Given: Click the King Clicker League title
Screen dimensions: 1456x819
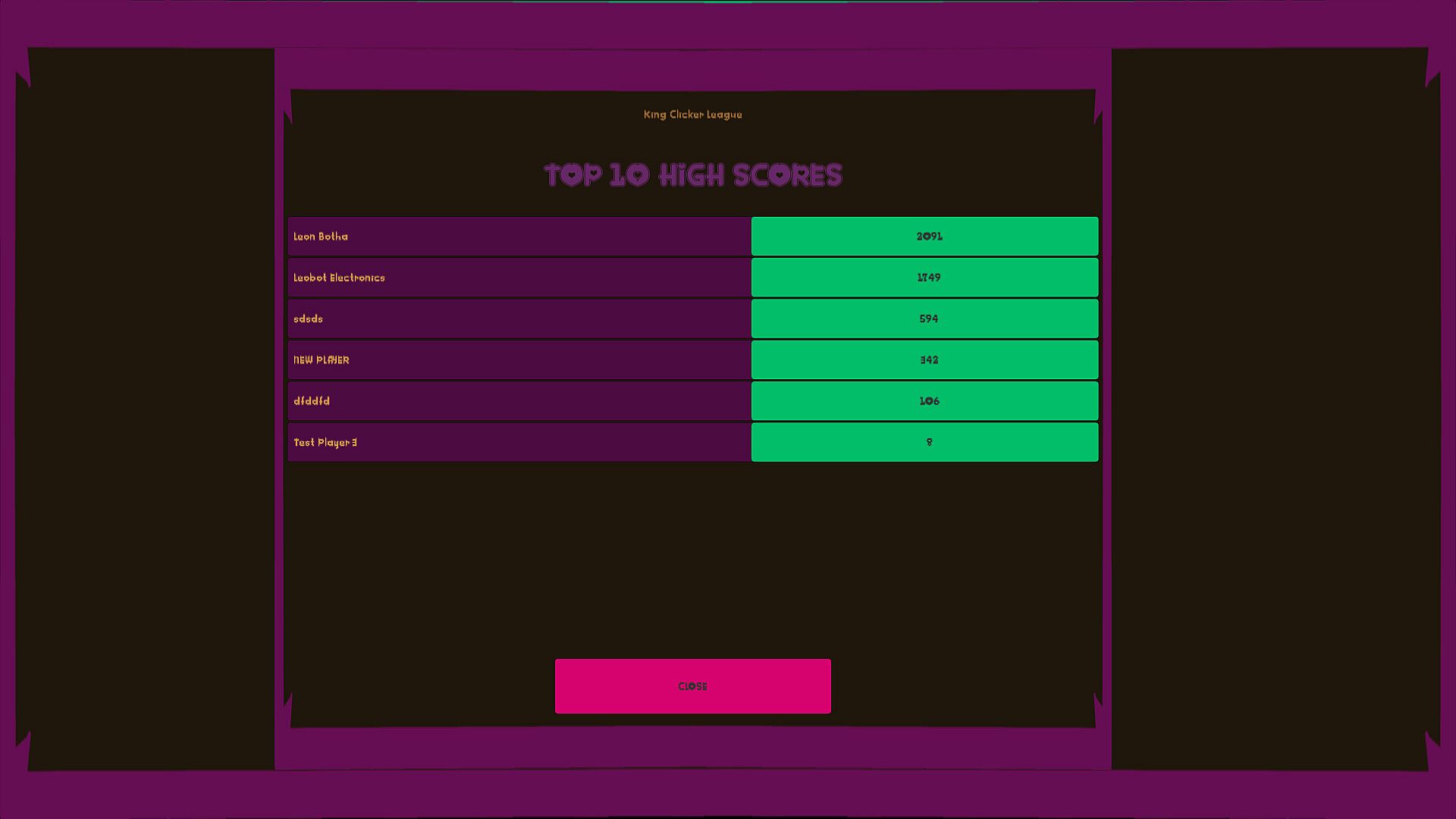Looking at the screenshot, I should point(692,115).
